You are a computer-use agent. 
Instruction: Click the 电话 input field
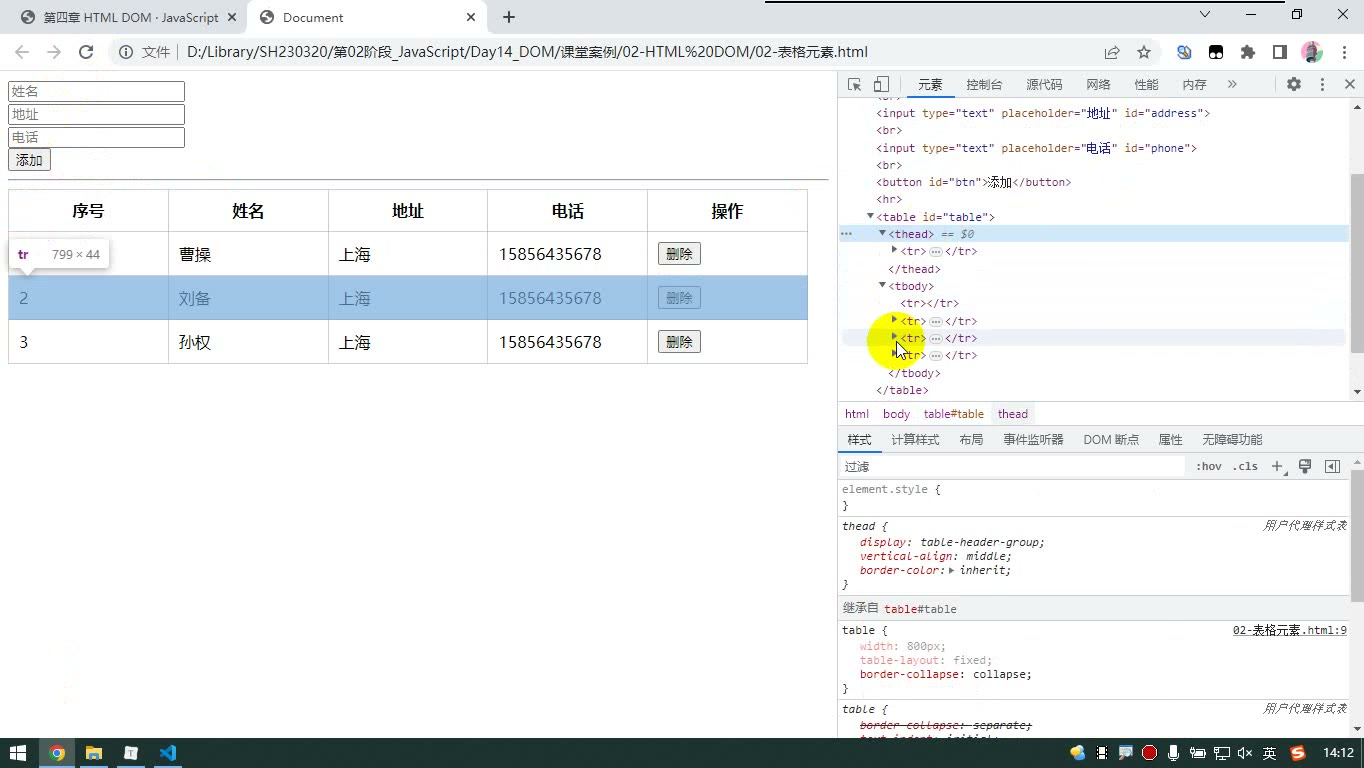pos(96,137)
